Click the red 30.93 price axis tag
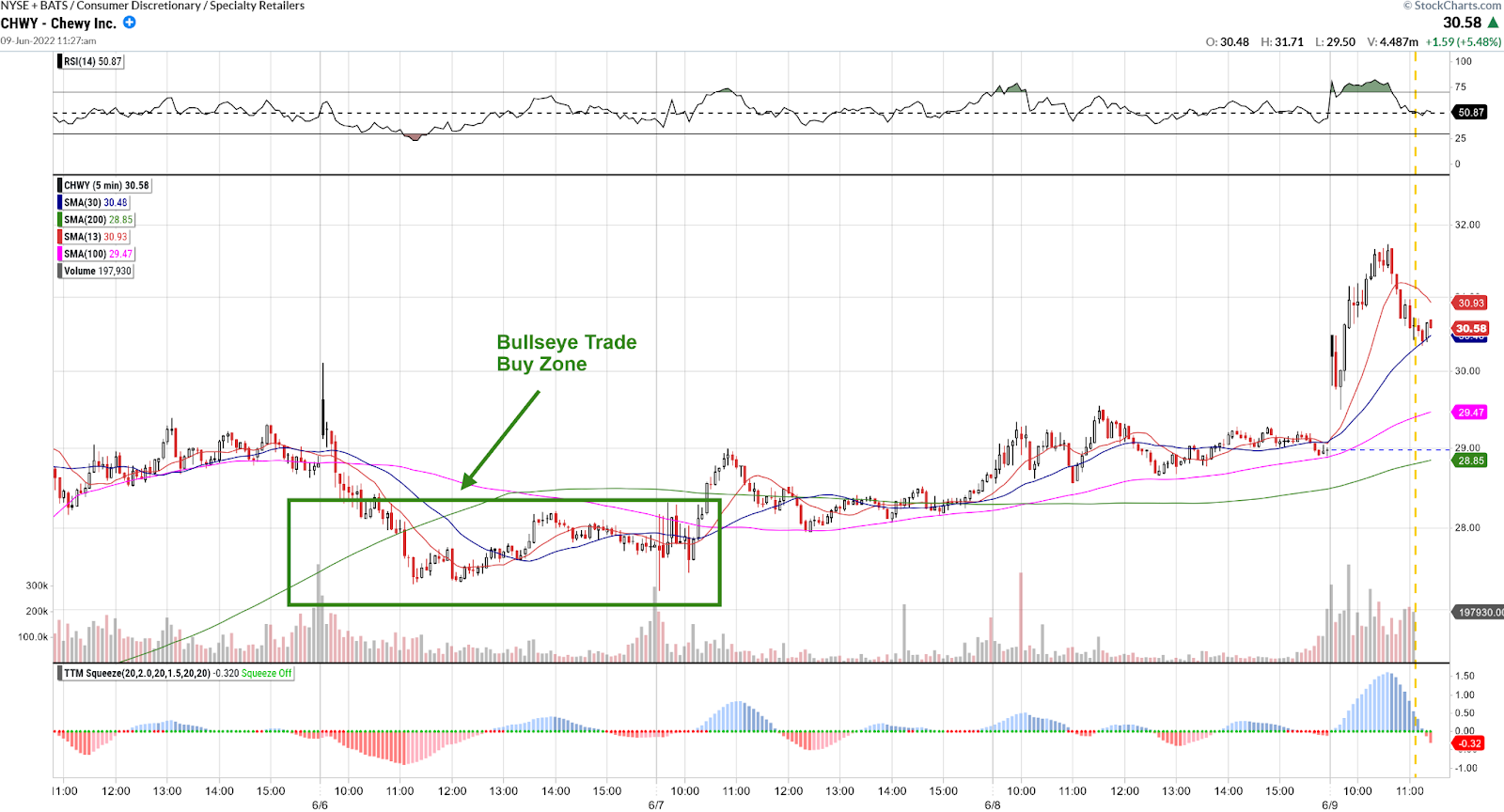 (x=1471, y=303)
